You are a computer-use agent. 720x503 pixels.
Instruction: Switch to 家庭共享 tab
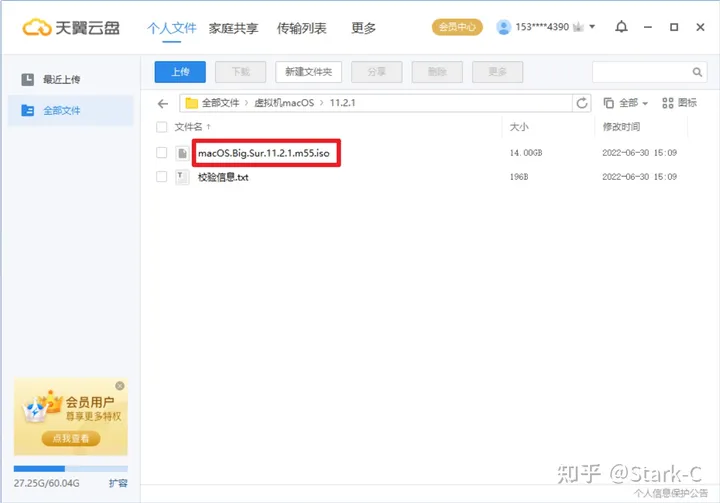pyautogui.click(x=233, y=28)
